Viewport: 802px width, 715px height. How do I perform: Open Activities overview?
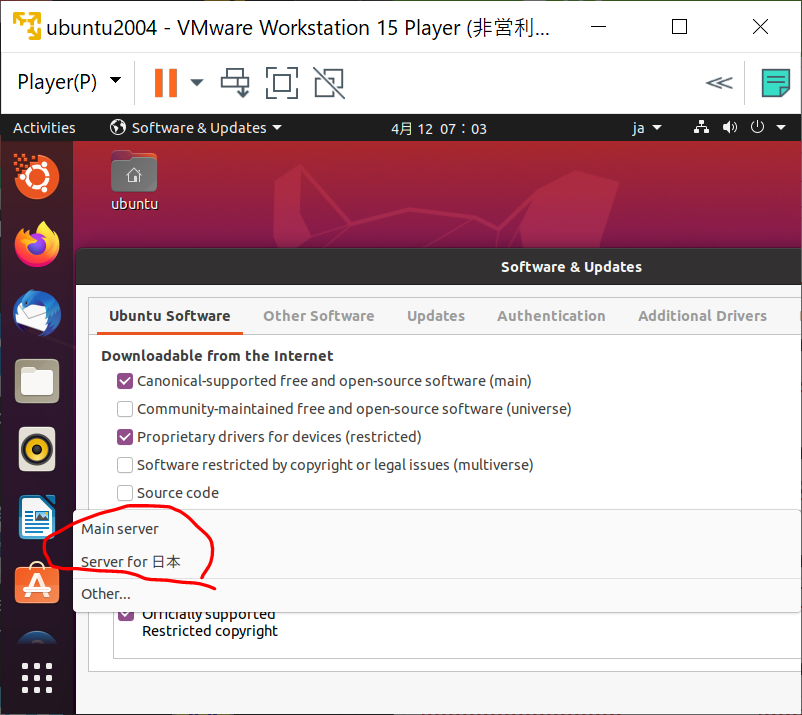(44, 128)
